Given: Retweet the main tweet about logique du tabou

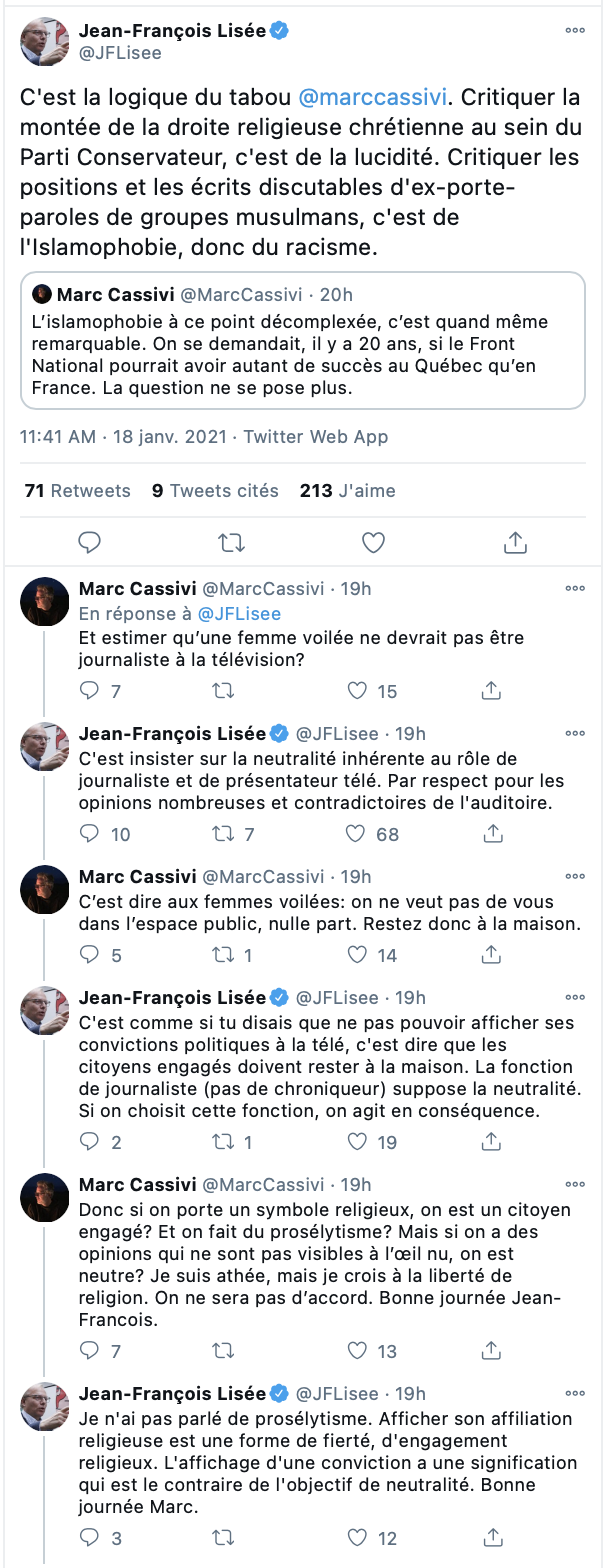Looking at the screenshot, I should (x=231, y=543).
